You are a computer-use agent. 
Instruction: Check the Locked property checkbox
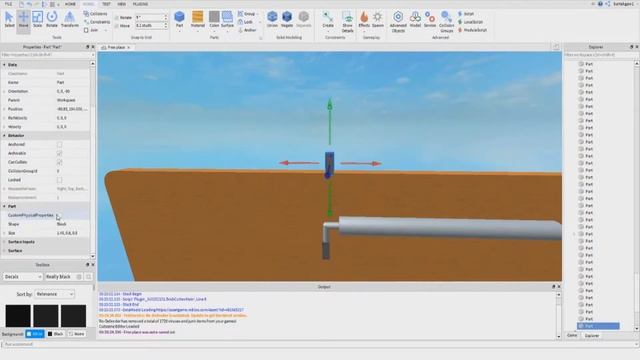(x=60, y=180)
